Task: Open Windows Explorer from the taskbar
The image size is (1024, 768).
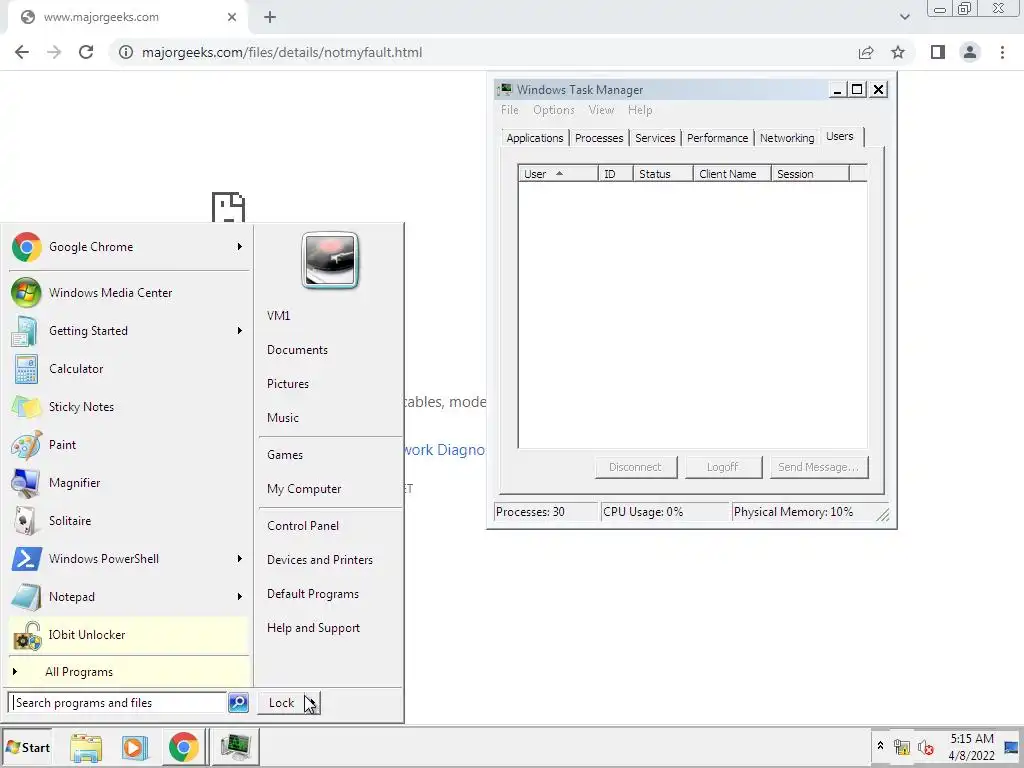Action: tap(86, 747)
